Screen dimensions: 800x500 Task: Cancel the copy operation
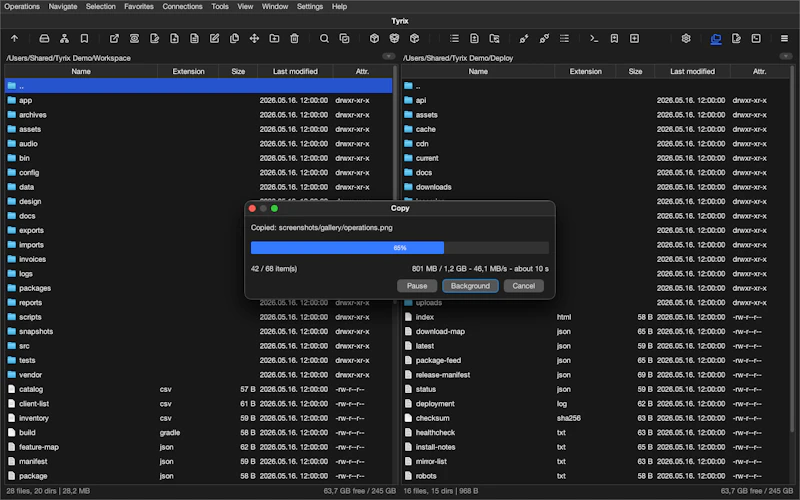point(523,286)
